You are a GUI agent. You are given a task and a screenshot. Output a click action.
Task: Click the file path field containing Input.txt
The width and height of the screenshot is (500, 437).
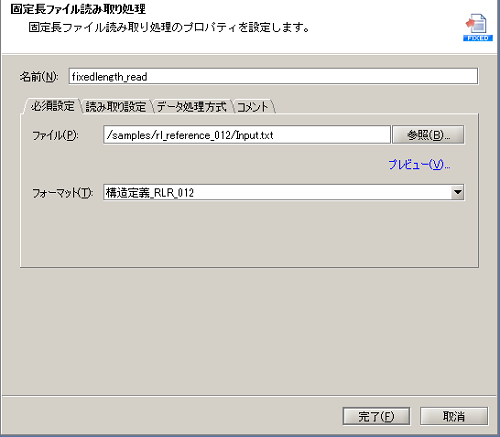247,135
